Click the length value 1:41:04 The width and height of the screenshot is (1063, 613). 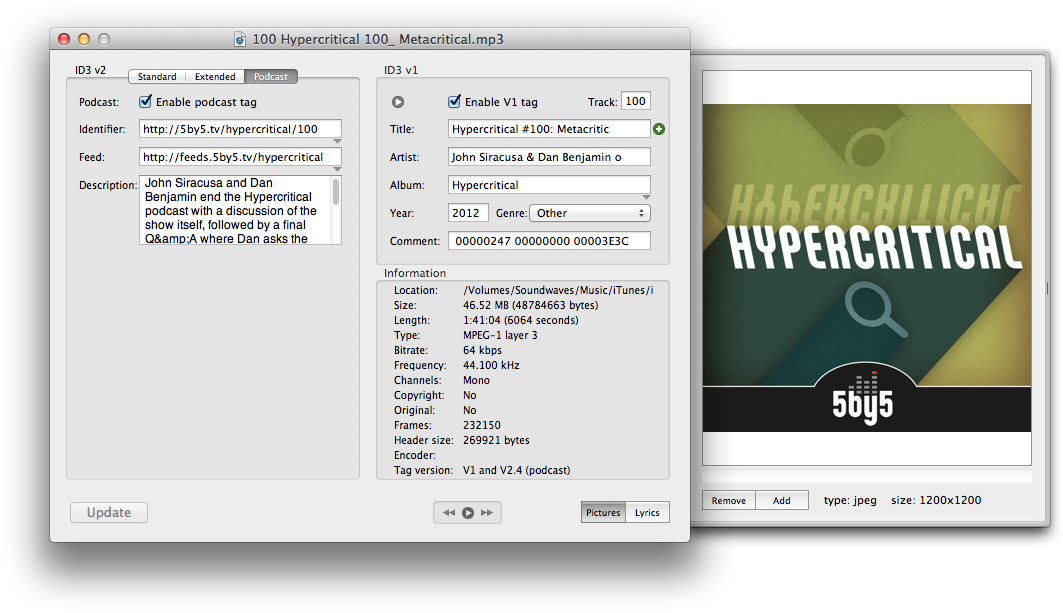click(x=521, y=320)
